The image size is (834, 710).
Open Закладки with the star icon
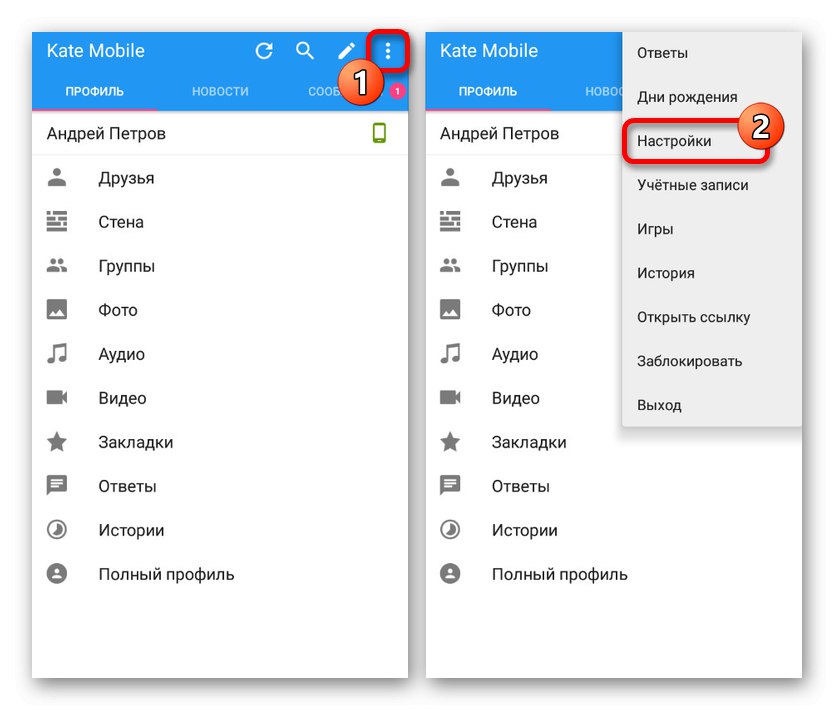click(220, 442)
